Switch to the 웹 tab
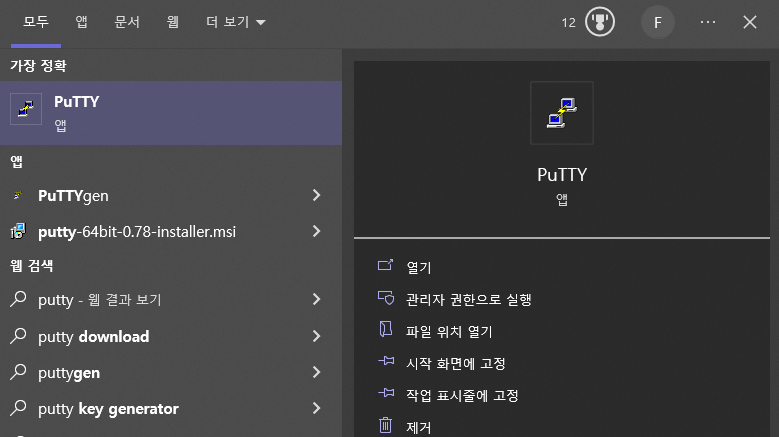Screen dimensions: 779x437 [x=173, y=22]
